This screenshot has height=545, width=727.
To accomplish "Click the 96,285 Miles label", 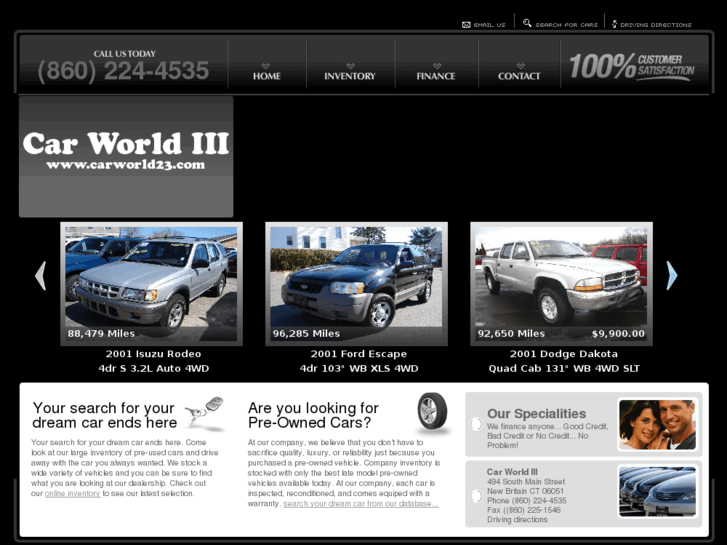I will 306,333.
